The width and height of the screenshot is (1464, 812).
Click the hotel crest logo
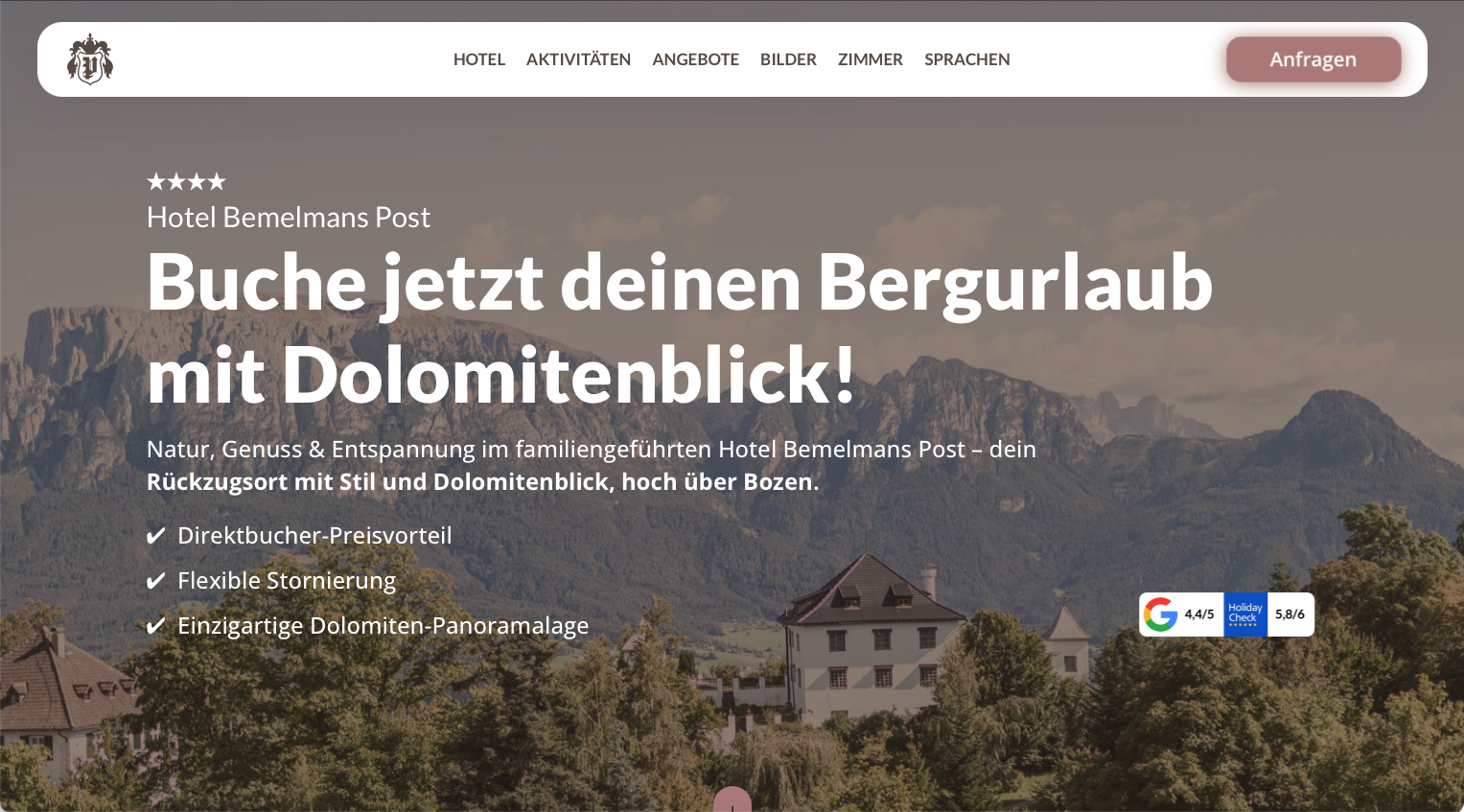pos(90,59)
